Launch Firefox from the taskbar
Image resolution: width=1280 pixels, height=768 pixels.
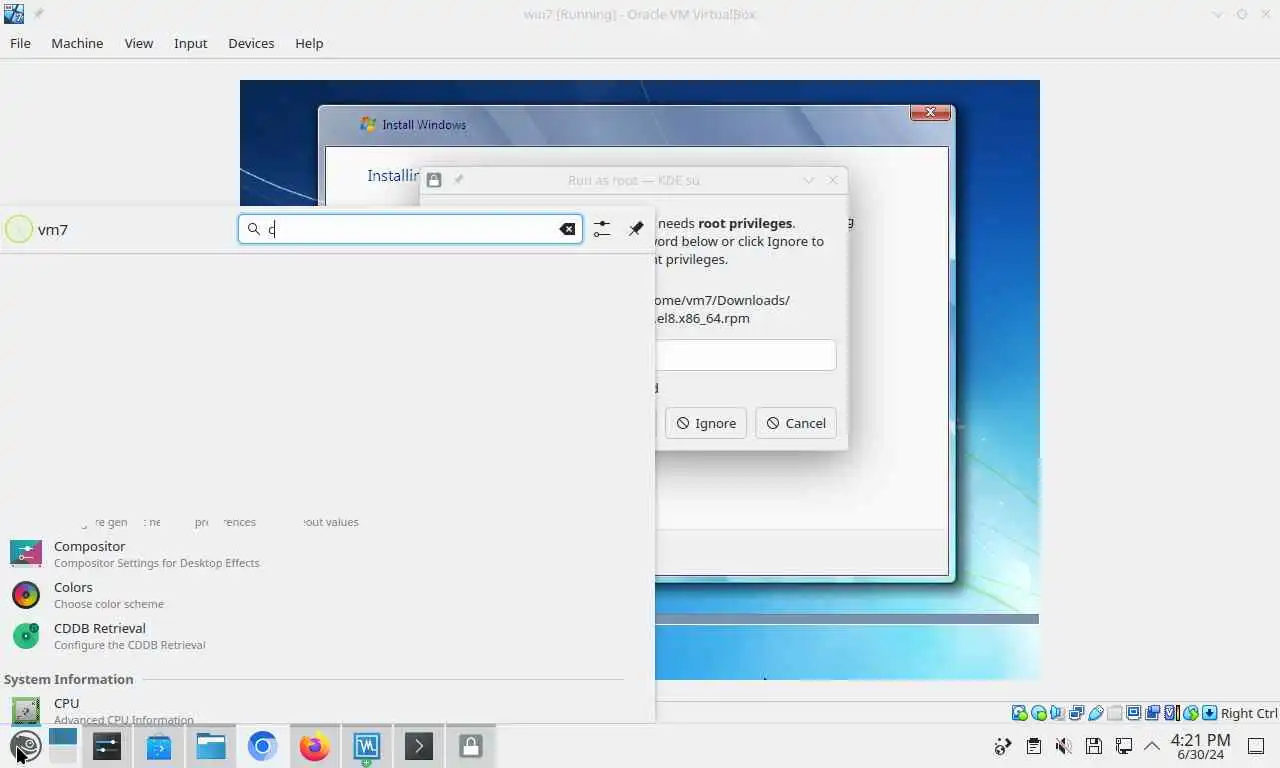click(315, 746)
